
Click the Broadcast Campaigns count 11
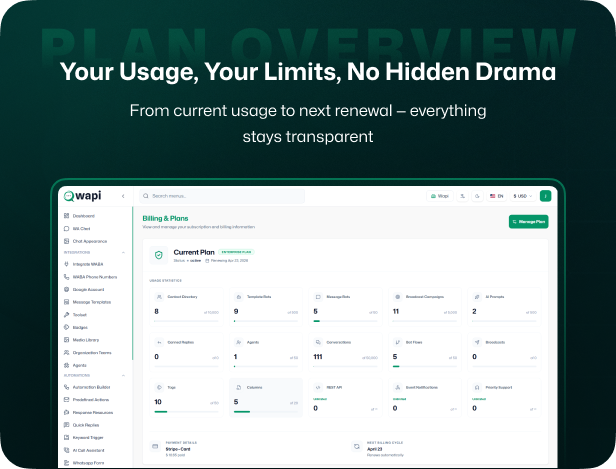click(396, 311)
